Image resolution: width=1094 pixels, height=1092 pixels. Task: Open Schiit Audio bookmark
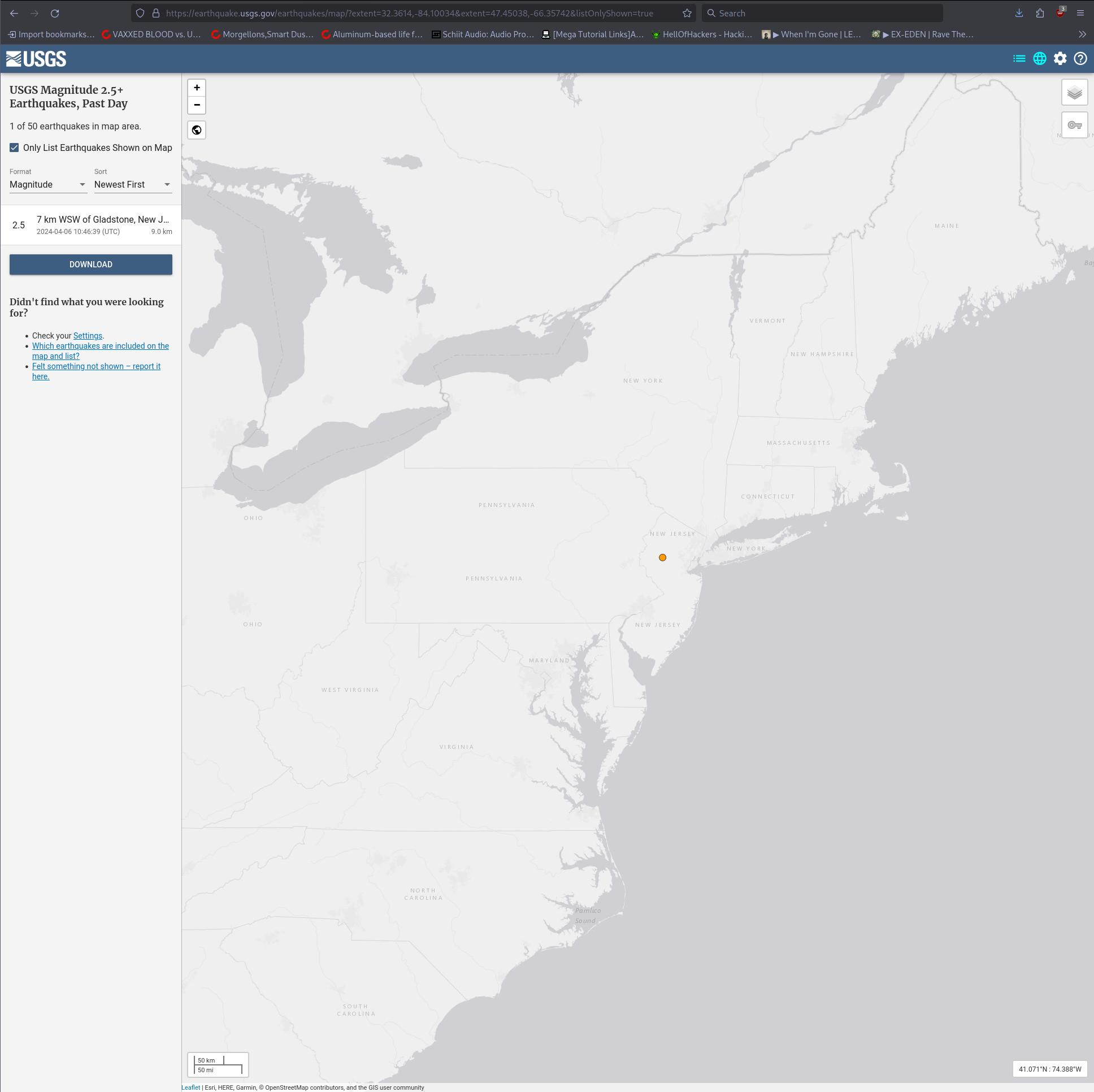[x=483, y=34]
